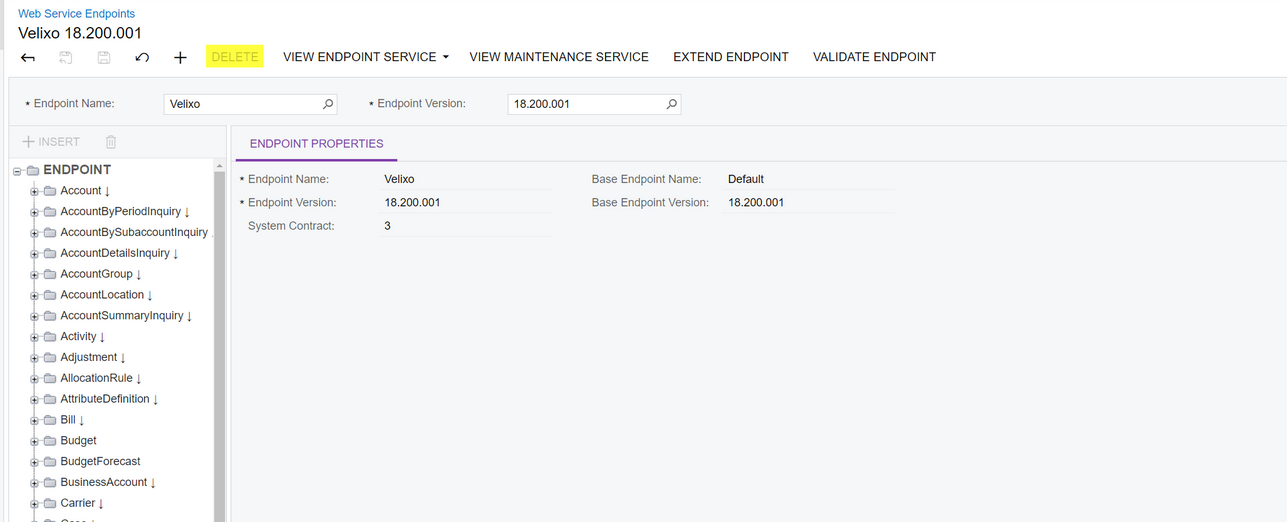Screen dimensions: 1287x522
Task: Expand the AccountLocation node
Action: click(34, 295)
